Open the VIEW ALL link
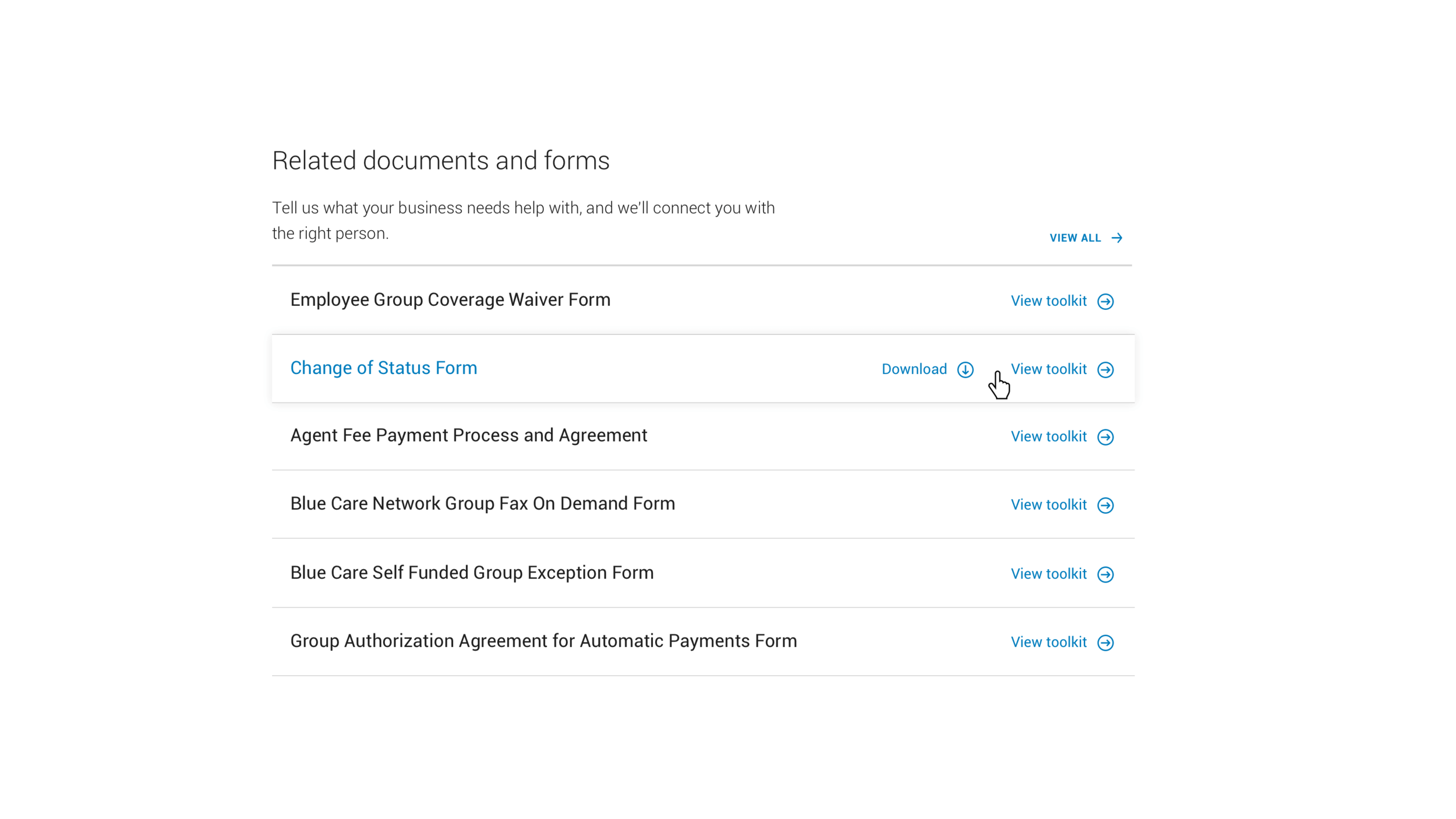The image size is (1456, 819). [1075, 238]
